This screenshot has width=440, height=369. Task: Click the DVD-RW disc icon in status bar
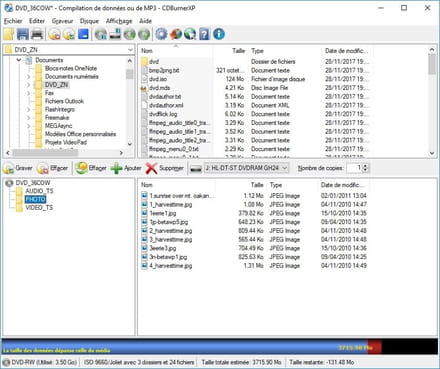pyautogui.click(x=6, y=362)
